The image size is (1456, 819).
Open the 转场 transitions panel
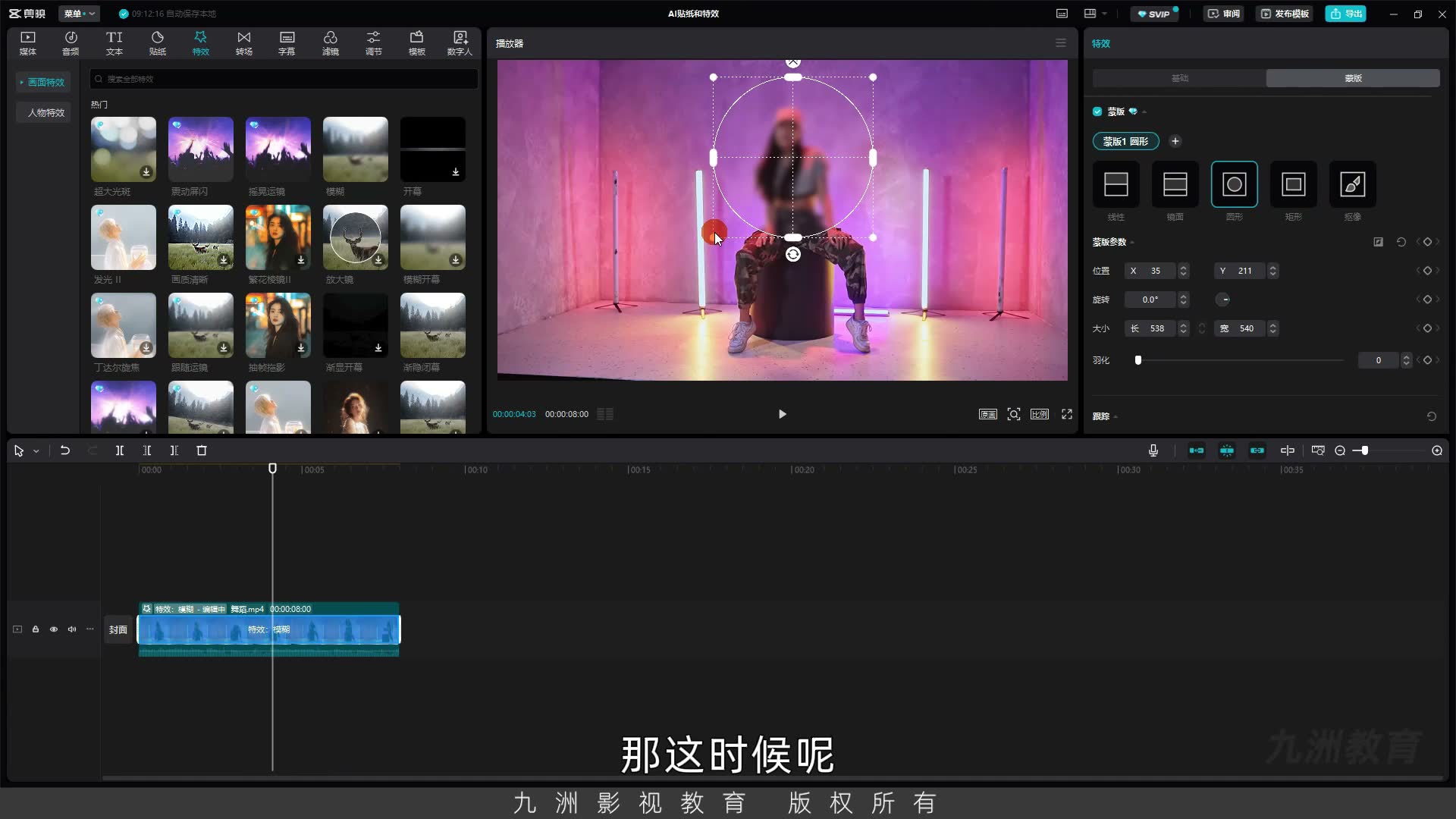(x=243, y=43)
